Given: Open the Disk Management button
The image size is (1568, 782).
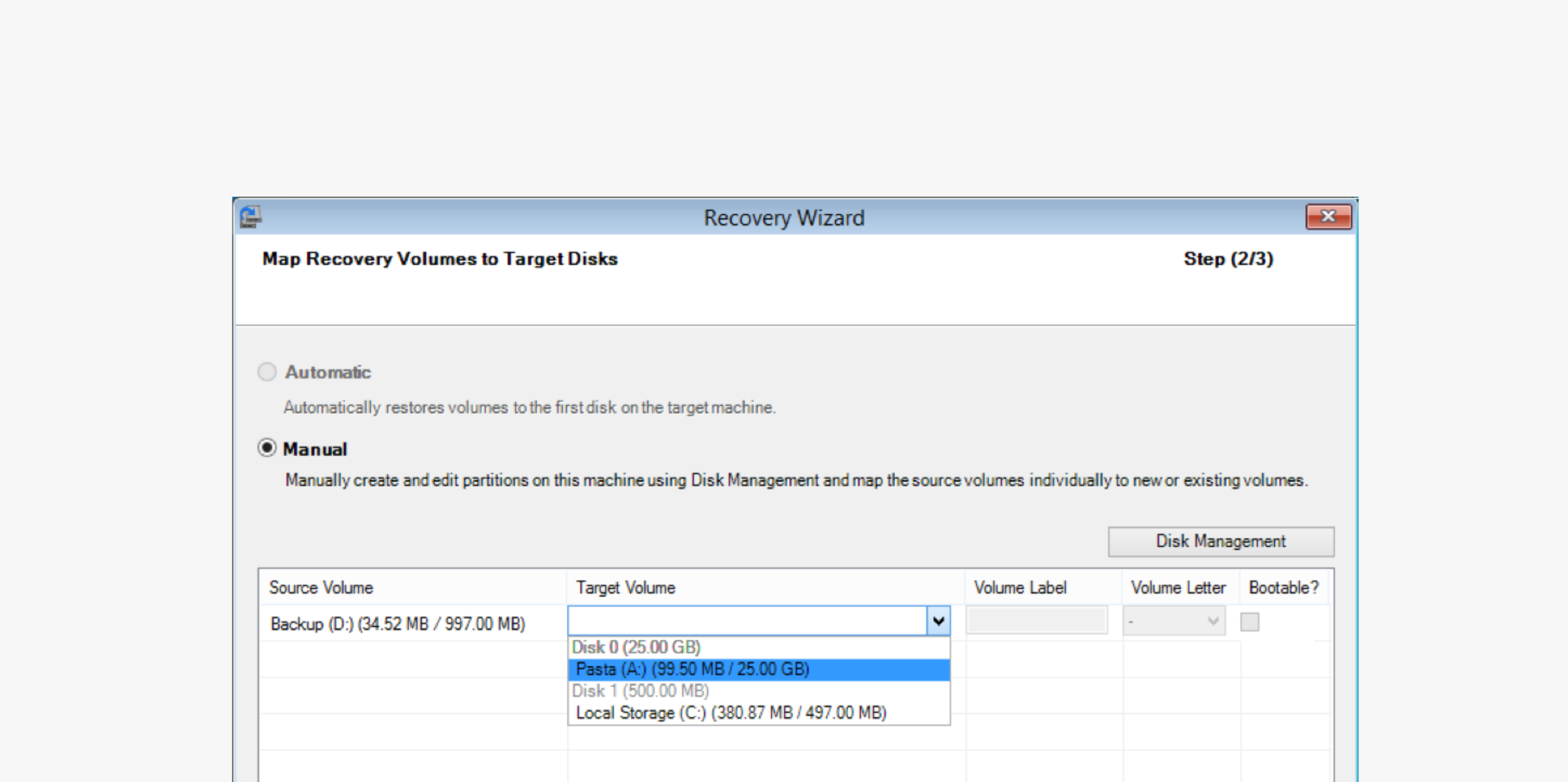Looking at the screenshot, I should [x=1221, y=541].
